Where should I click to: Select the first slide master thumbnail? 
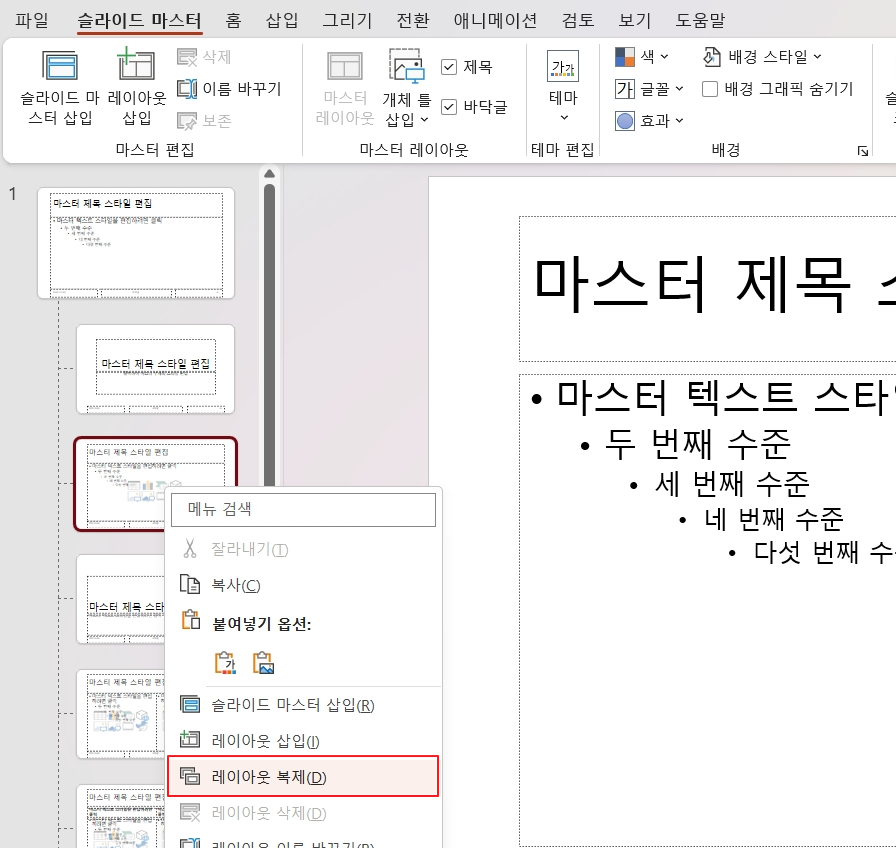coord(136,243)
